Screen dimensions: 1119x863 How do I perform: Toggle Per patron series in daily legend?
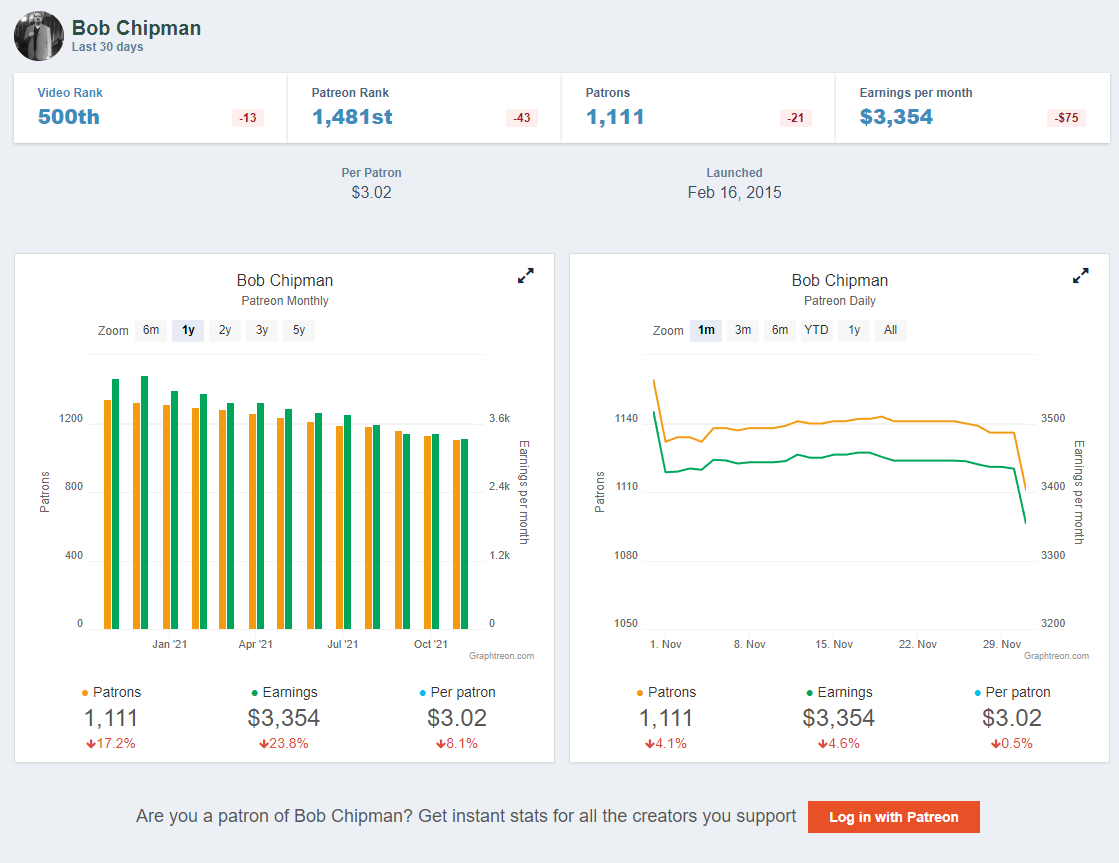pyautogui.click(x=1013, y=692)
